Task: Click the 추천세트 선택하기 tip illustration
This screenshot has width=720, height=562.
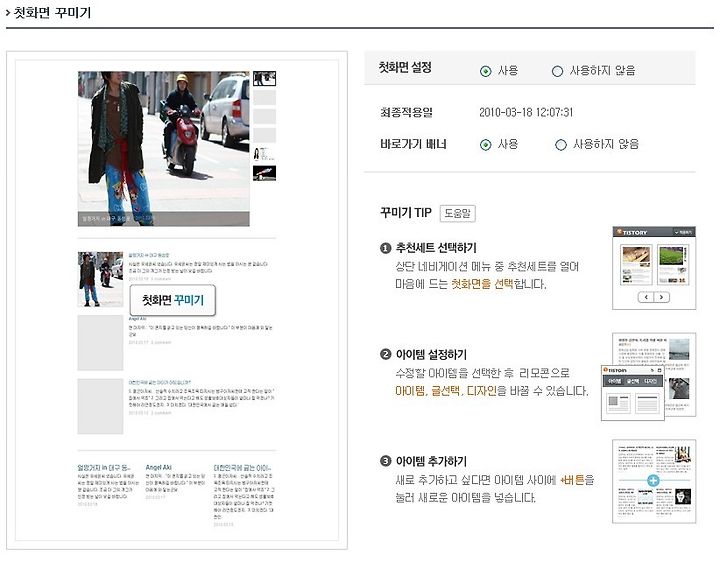Action: pyautogui.click(x=654, y=268)
